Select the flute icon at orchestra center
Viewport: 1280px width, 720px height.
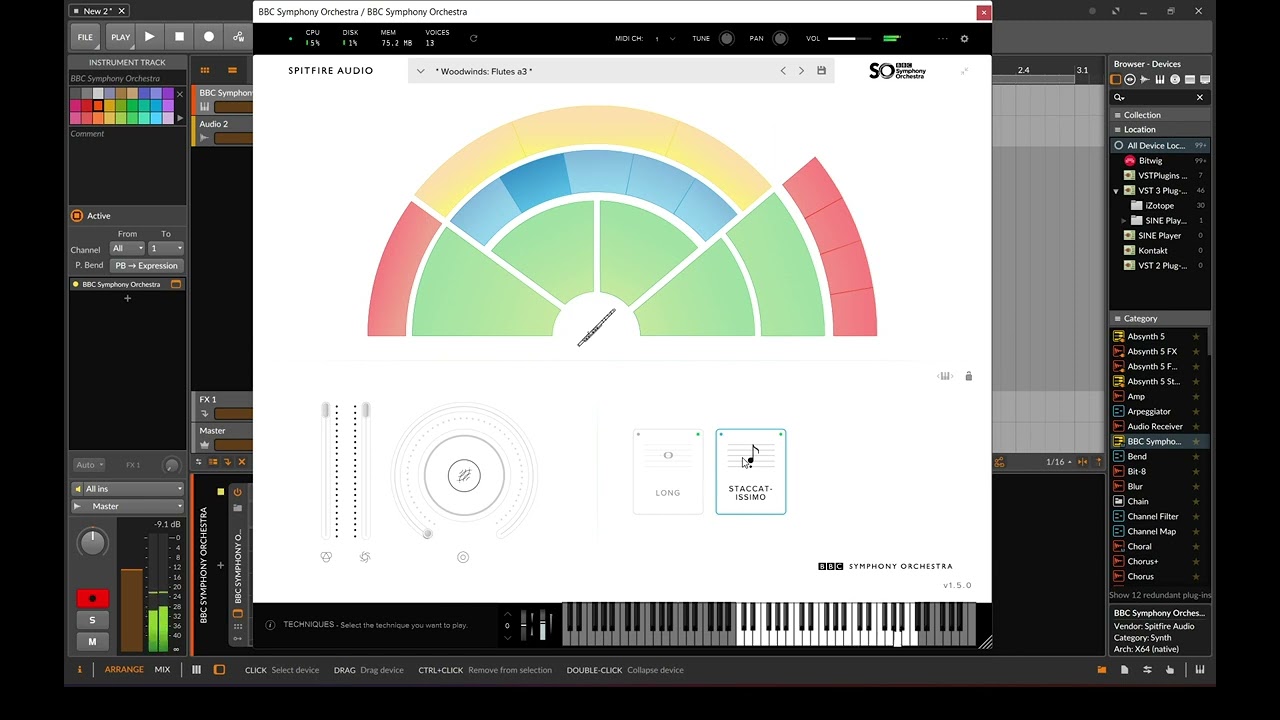(596, 327)
